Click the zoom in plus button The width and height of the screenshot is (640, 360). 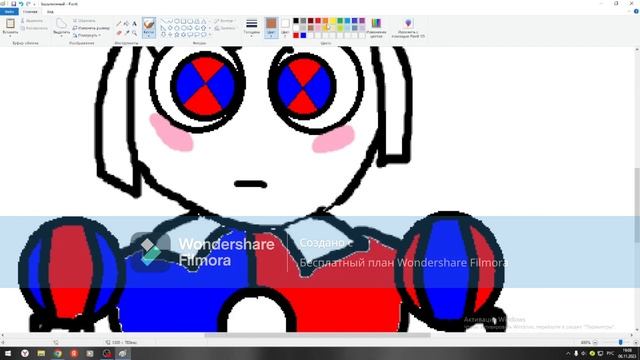(x=636, y=342)
